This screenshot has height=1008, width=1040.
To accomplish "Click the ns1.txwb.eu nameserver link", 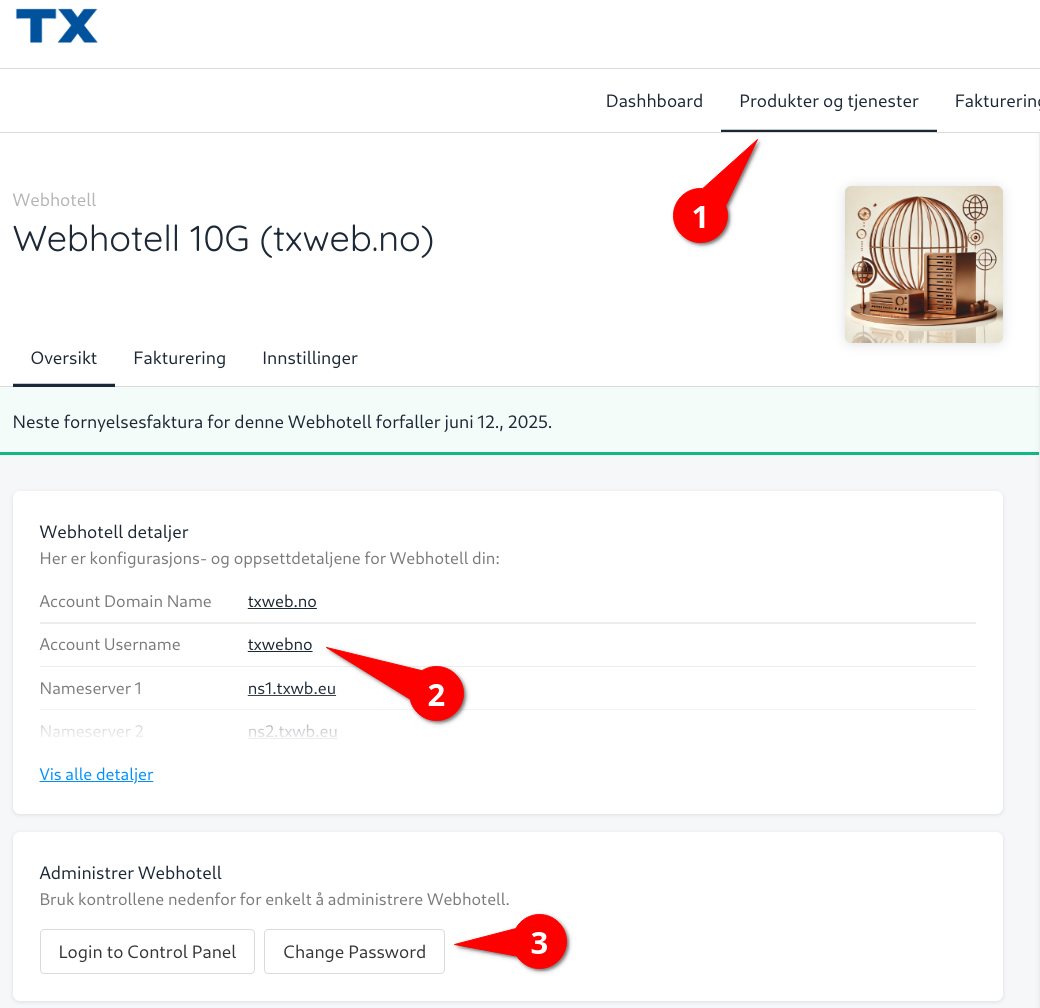I will (x=292, y=688).
